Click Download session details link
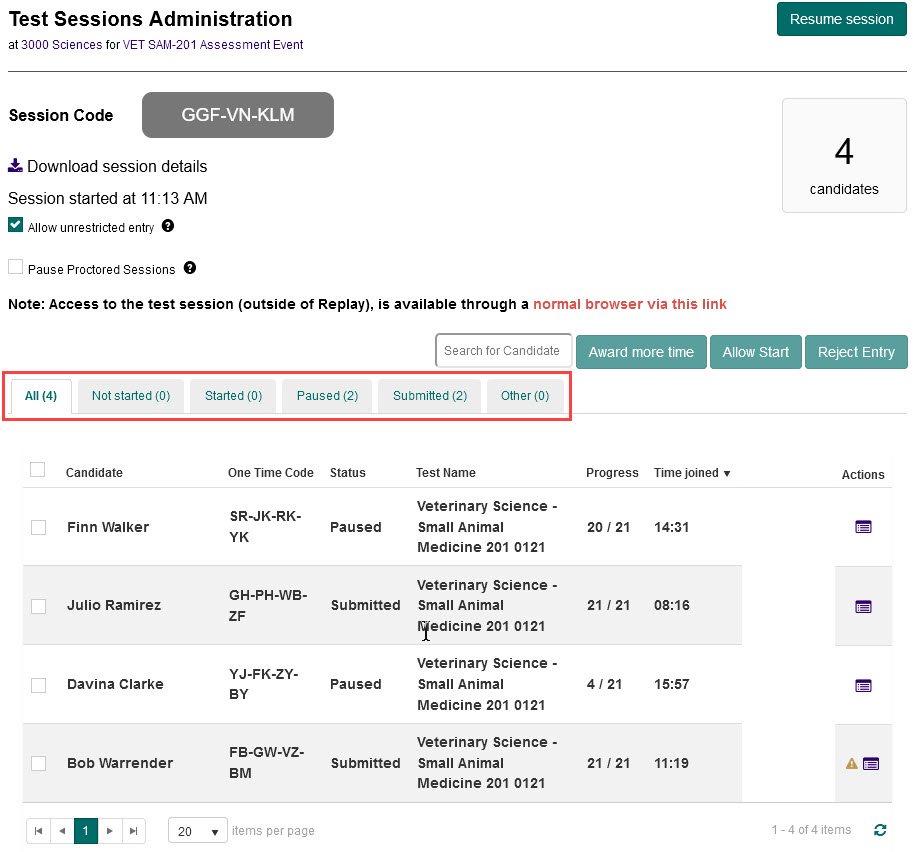This screenshot has height=852, width=913. click(x=117, y=167)
